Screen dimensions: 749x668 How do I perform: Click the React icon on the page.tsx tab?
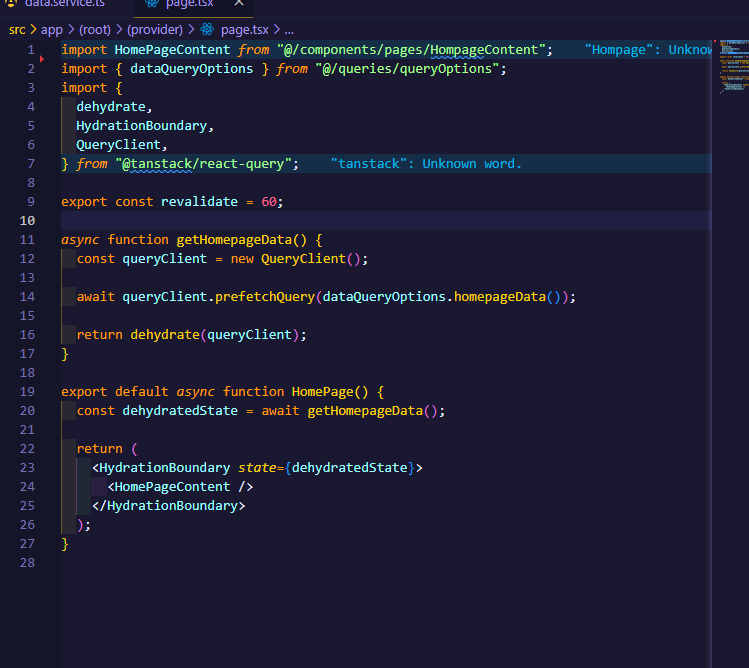(152, 3)
